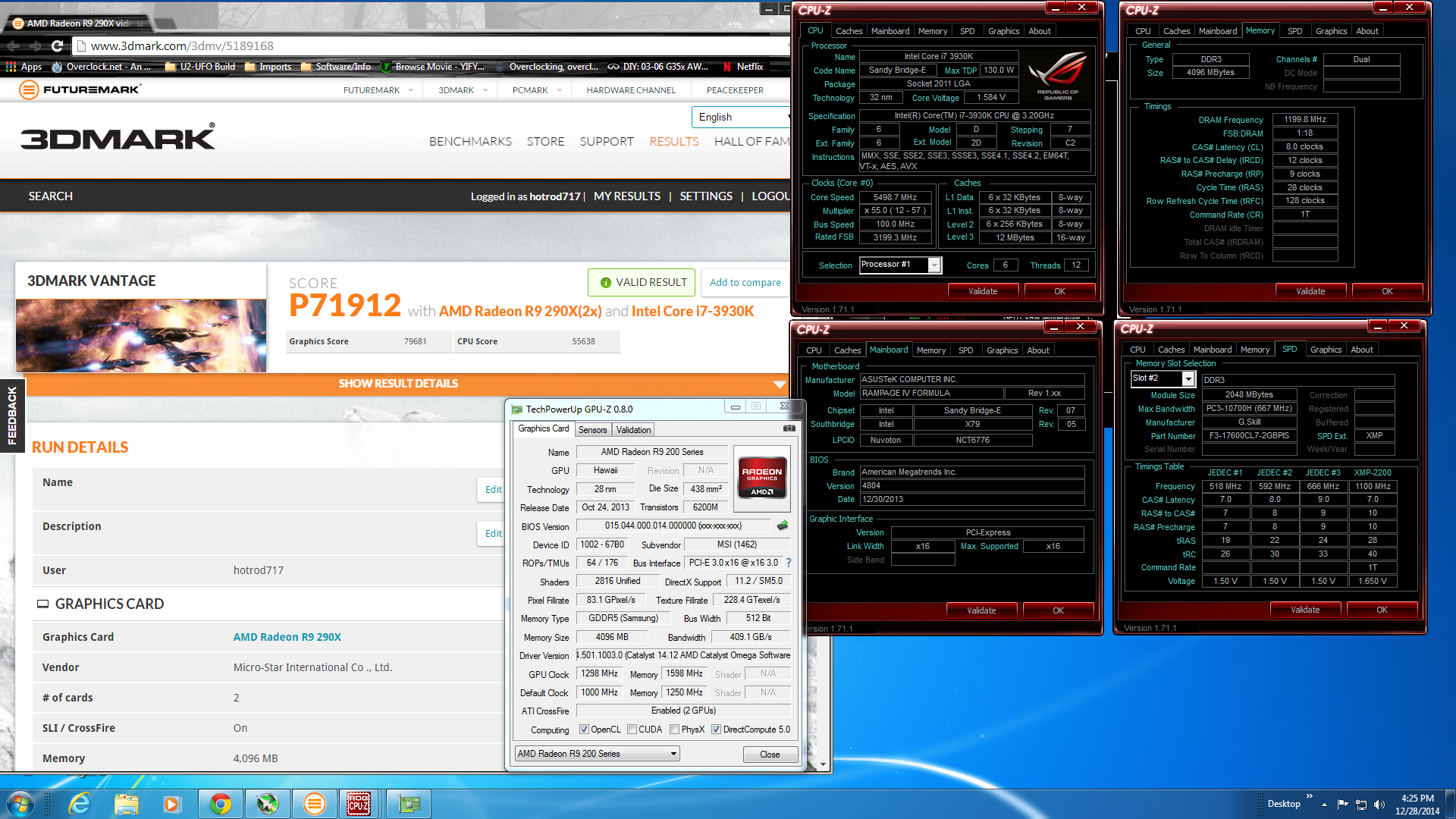The height and width of the screenshot is (819, 1456).
Task: Open the Netflix bookmark
Action: [x=743, y=67]
